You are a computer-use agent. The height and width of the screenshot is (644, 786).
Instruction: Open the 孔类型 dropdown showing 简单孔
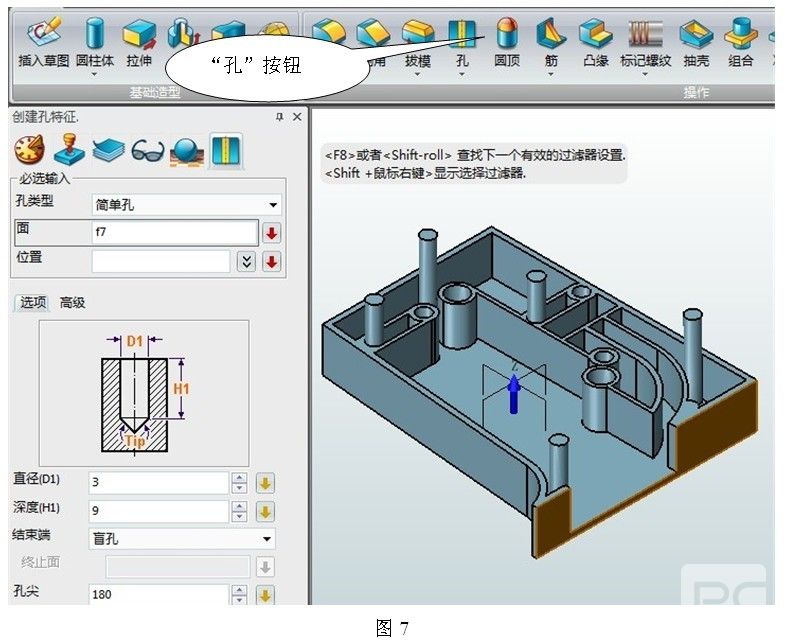[186, 205]
